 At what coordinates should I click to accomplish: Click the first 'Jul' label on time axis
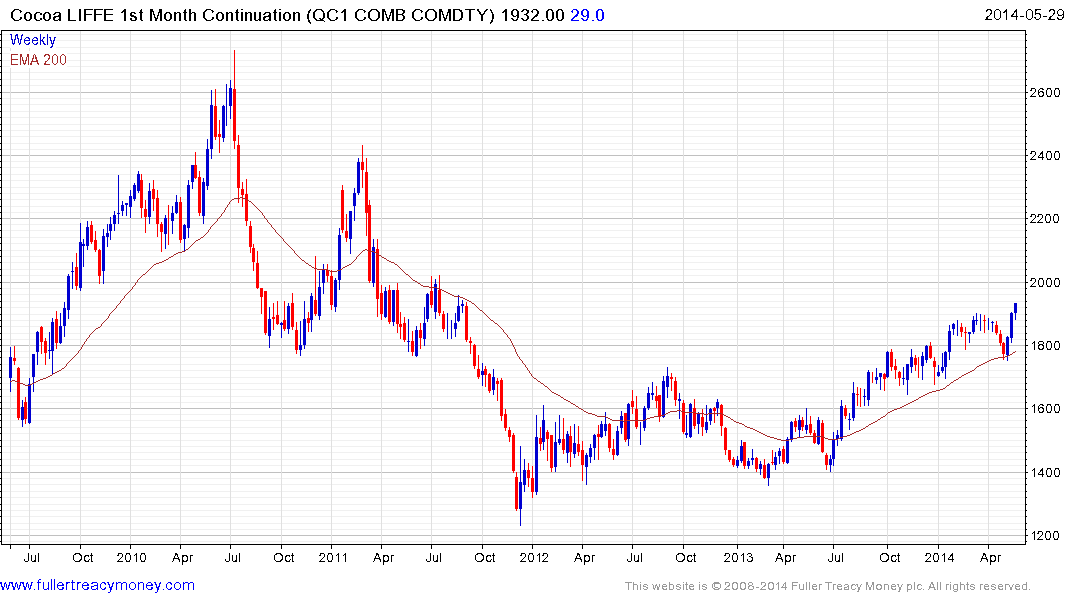point(32,557)
